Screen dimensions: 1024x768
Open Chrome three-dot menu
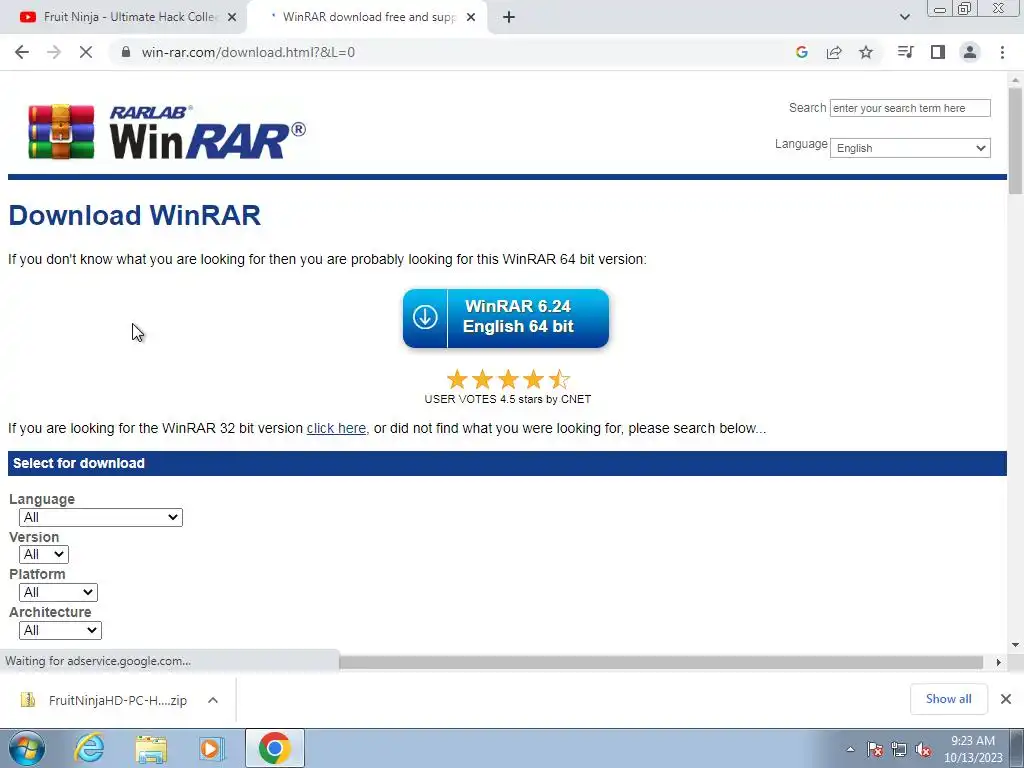pos(1002,52)
